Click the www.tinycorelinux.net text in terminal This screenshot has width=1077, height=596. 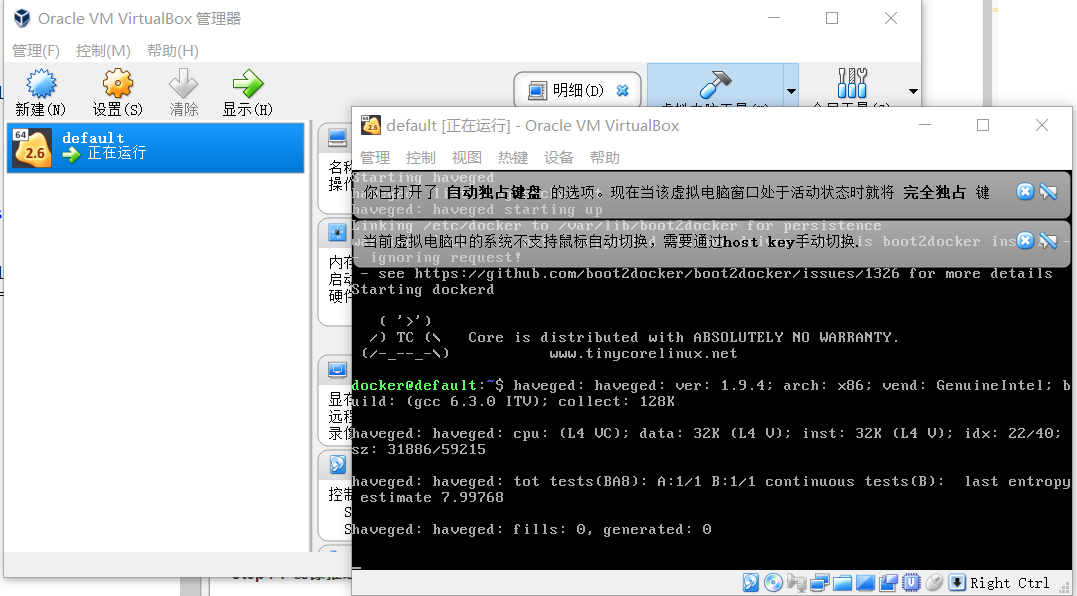click(x=643, y=354)
